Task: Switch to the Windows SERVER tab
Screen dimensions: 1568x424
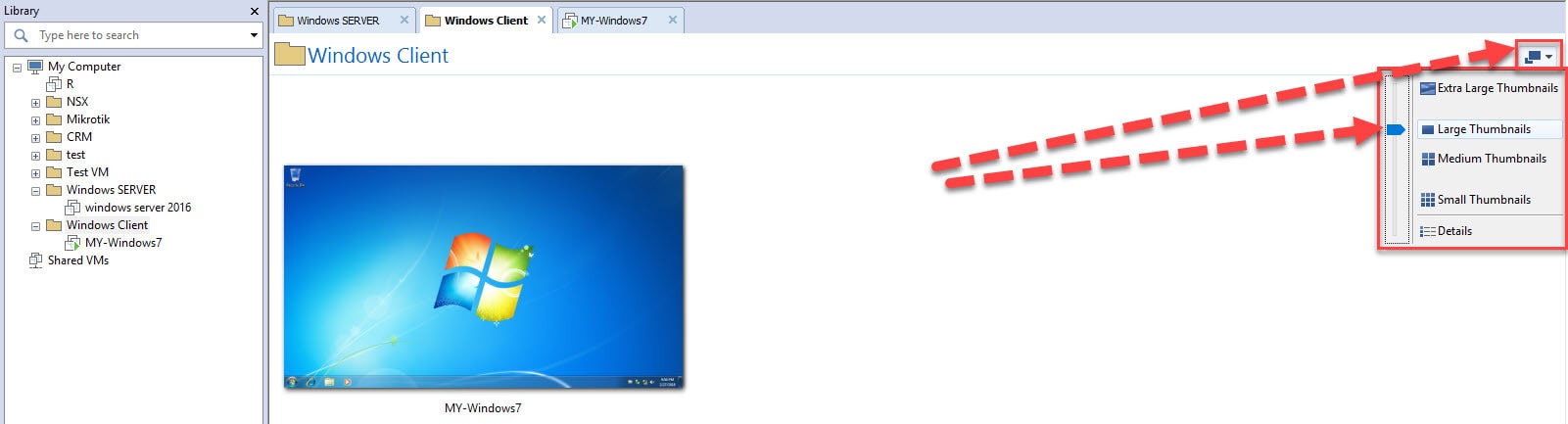Action: [338, 21]
